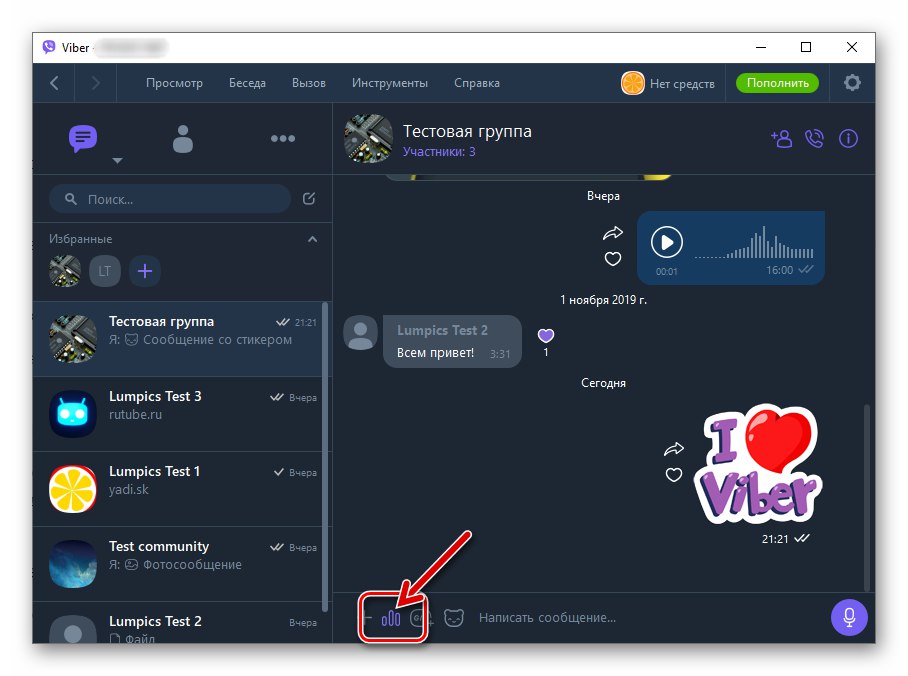Click Нет средств balance label

tap(682, 83)
